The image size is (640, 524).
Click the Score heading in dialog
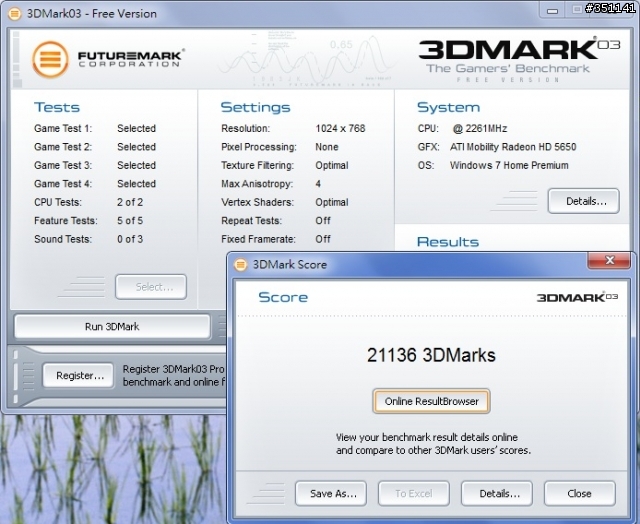tap(283, 297)
